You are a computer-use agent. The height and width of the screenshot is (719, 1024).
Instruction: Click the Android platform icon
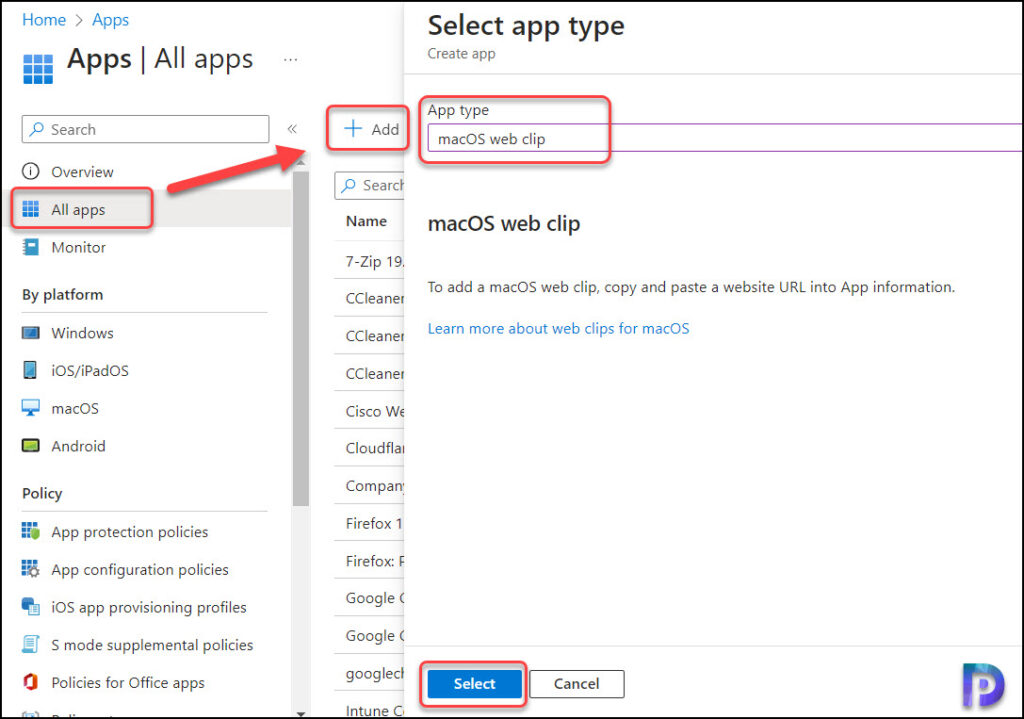(x=31, y=446)
